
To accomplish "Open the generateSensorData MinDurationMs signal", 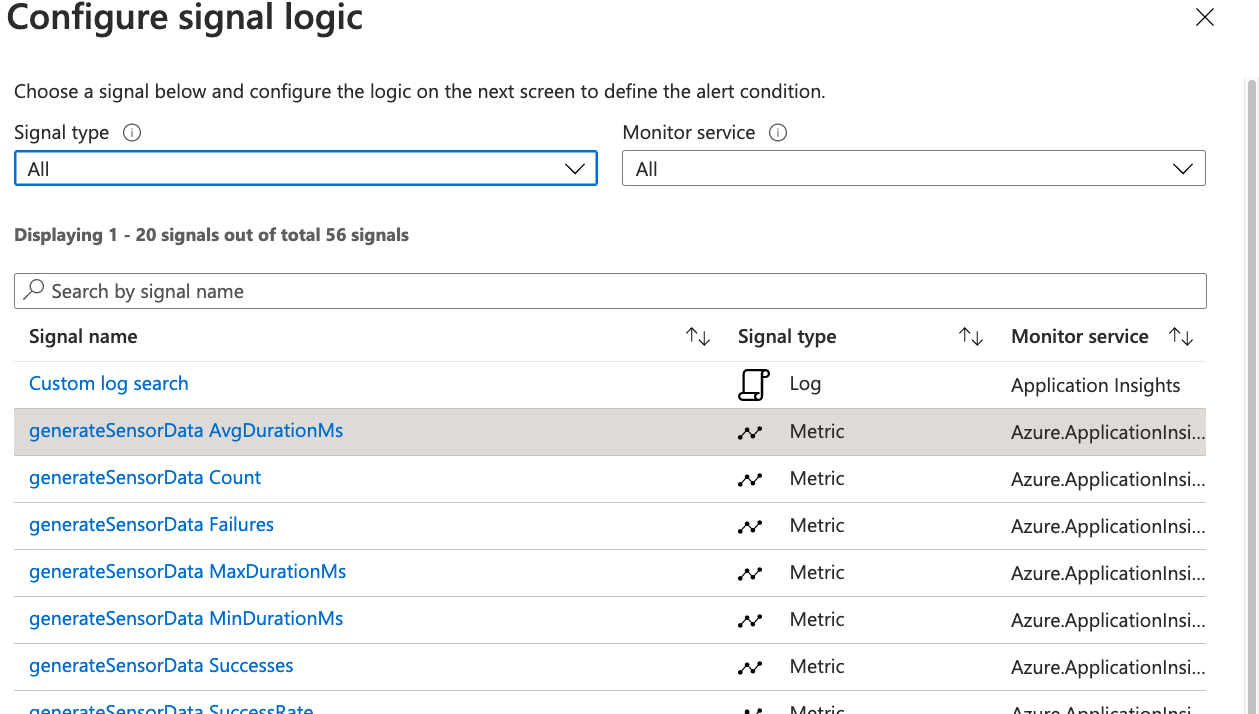I will click(x=186, y=619).
